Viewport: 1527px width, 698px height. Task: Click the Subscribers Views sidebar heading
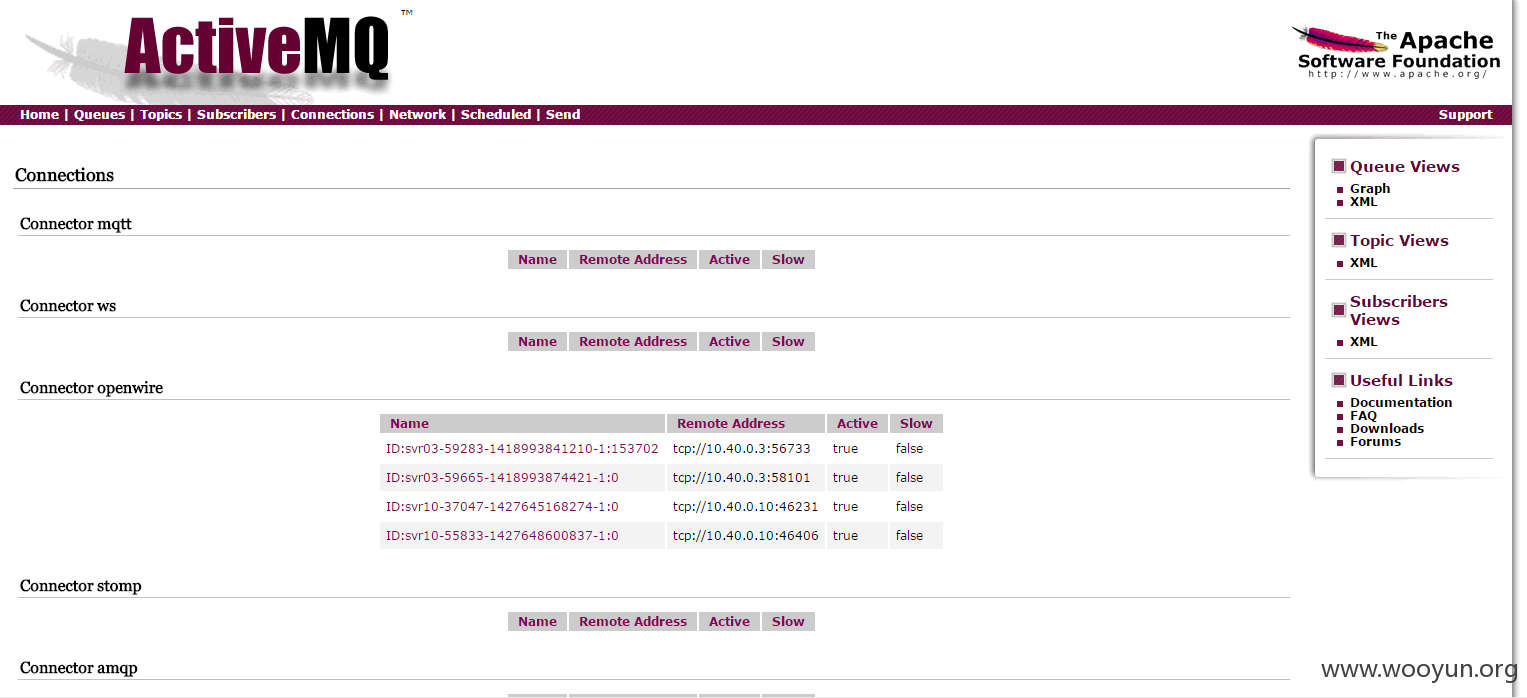point(1399,311)
